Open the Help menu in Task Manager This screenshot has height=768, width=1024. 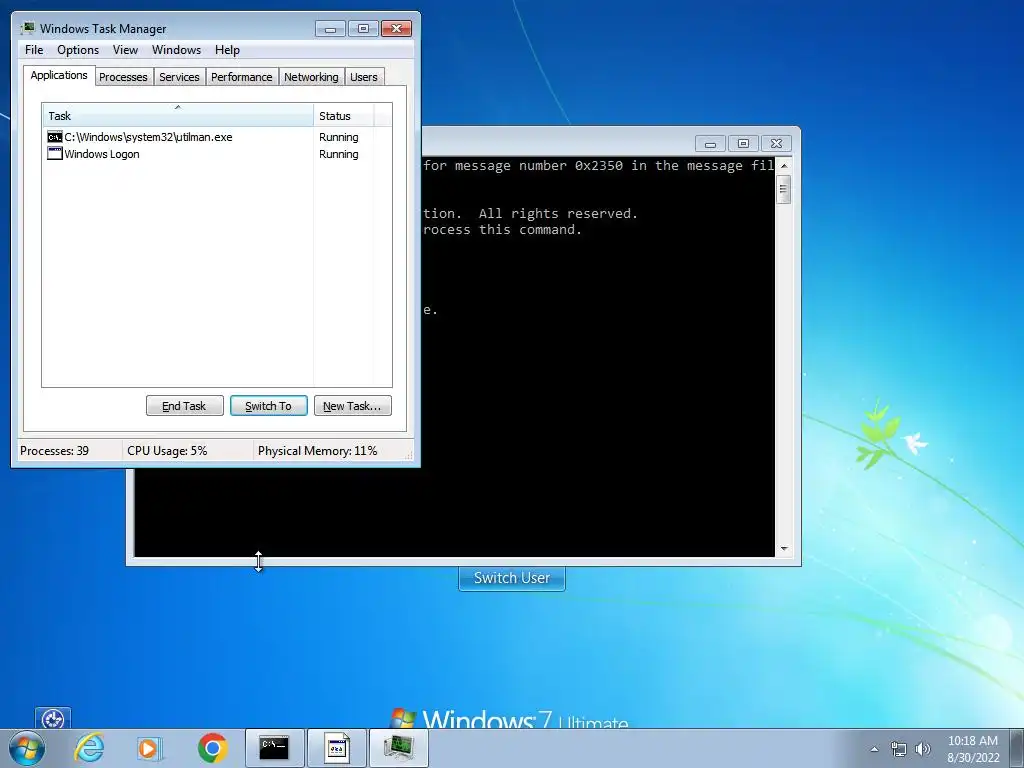pyautogui.click(x=227, y=50)
